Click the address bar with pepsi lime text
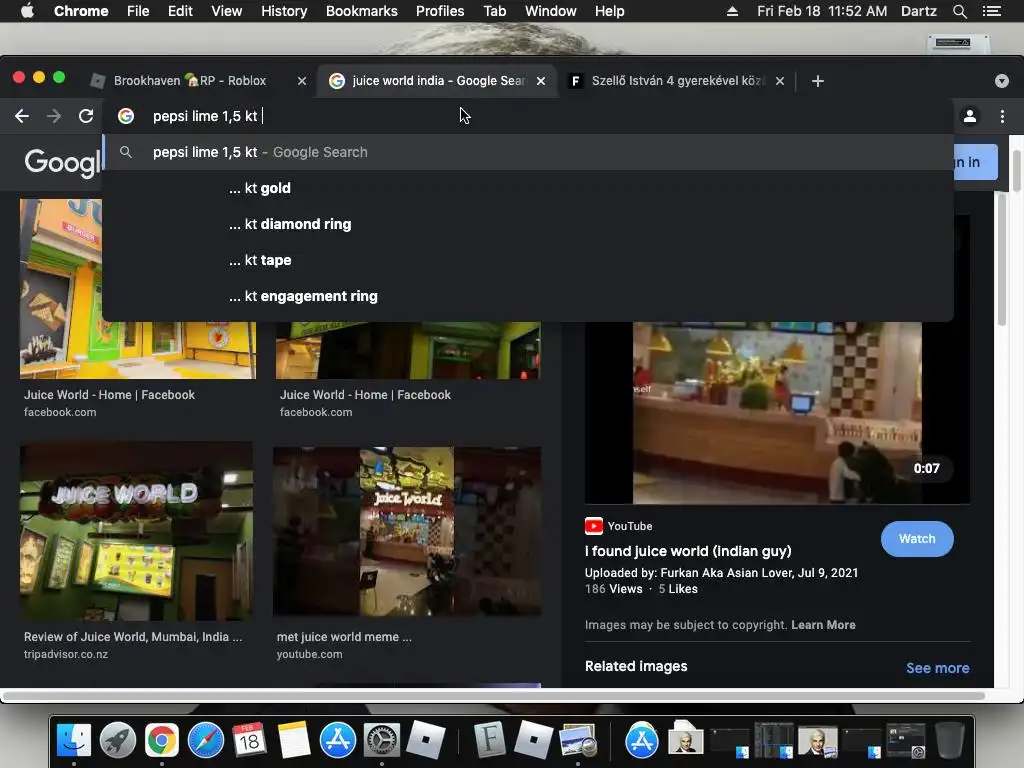This screenshot has height=768, width=1024. (529, 116)
